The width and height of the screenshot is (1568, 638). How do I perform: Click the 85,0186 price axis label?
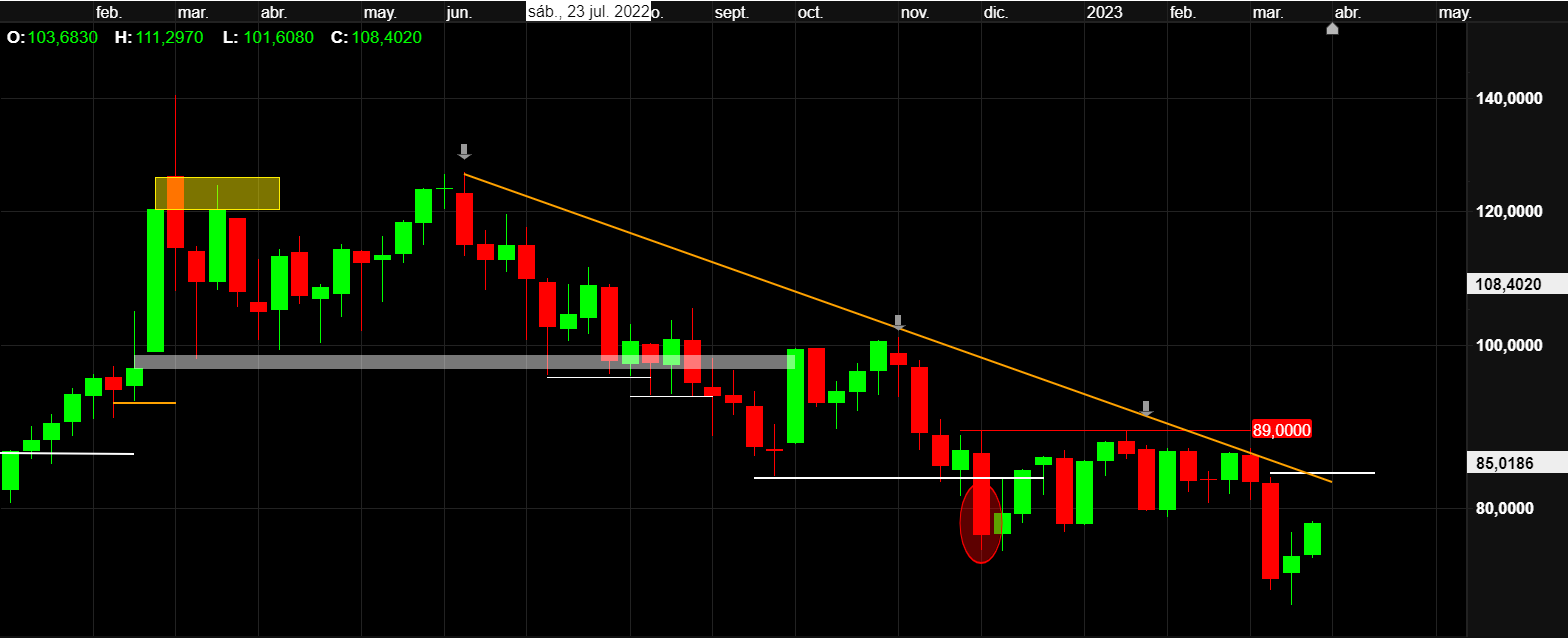coord(1517,462)
